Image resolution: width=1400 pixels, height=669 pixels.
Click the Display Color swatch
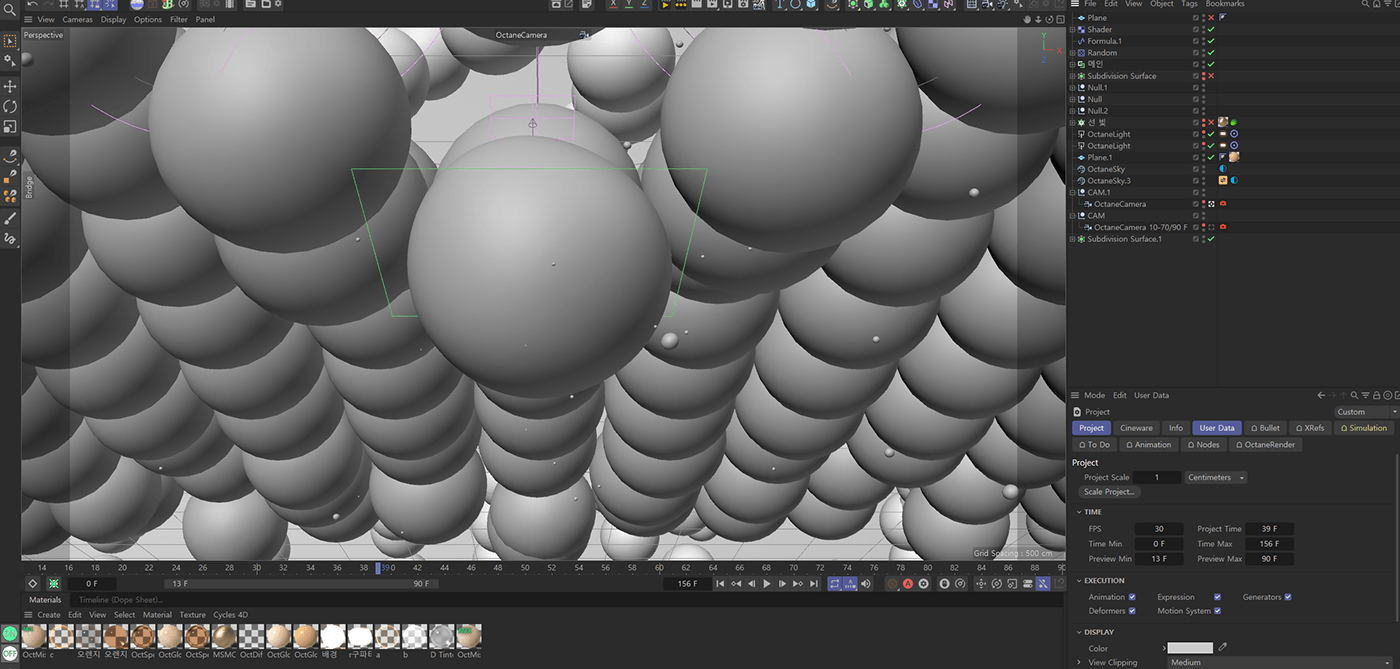(1190, 648)
